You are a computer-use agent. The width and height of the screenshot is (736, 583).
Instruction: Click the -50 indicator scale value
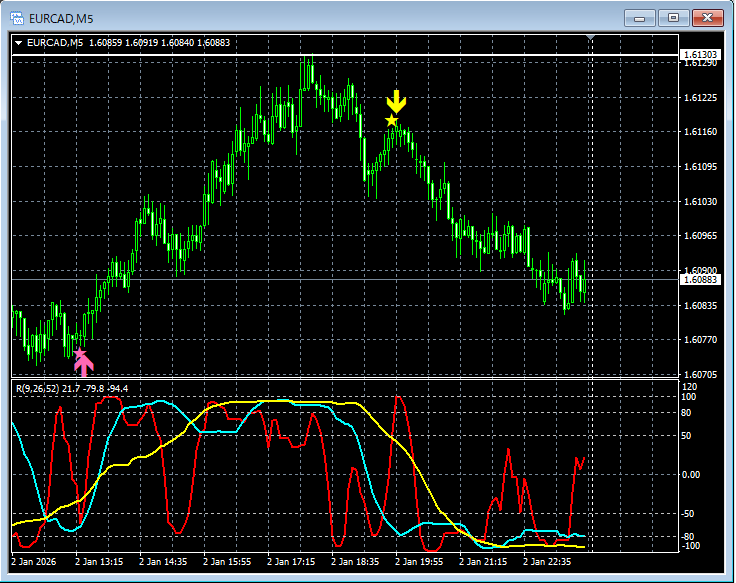[688, 514]
